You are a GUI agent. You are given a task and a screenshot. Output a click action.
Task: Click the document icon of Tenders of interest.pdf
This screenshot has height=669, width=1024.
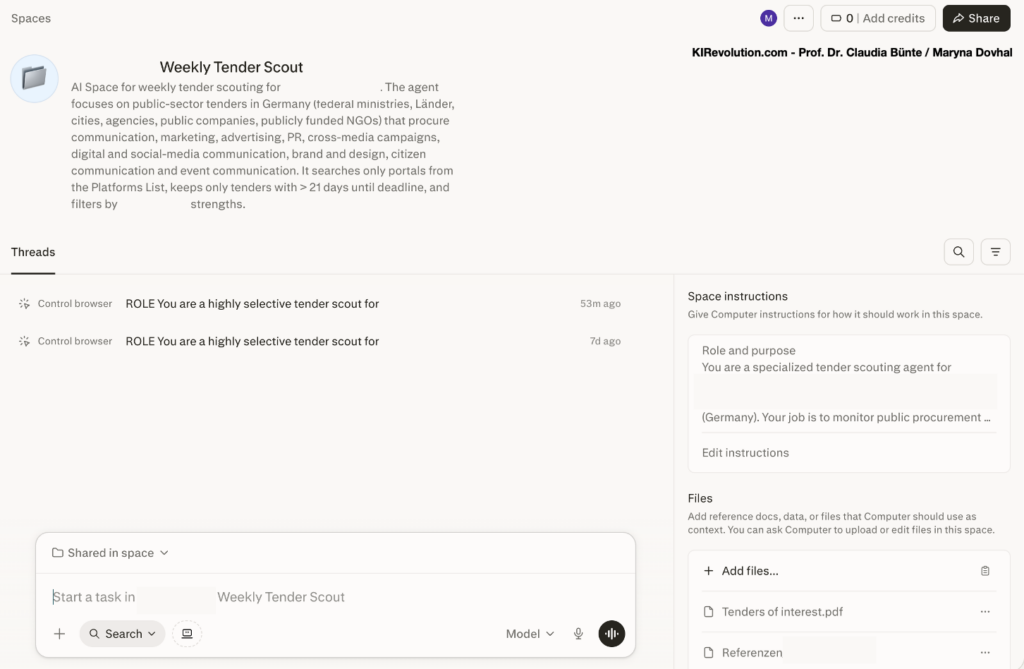click(709, 612)
